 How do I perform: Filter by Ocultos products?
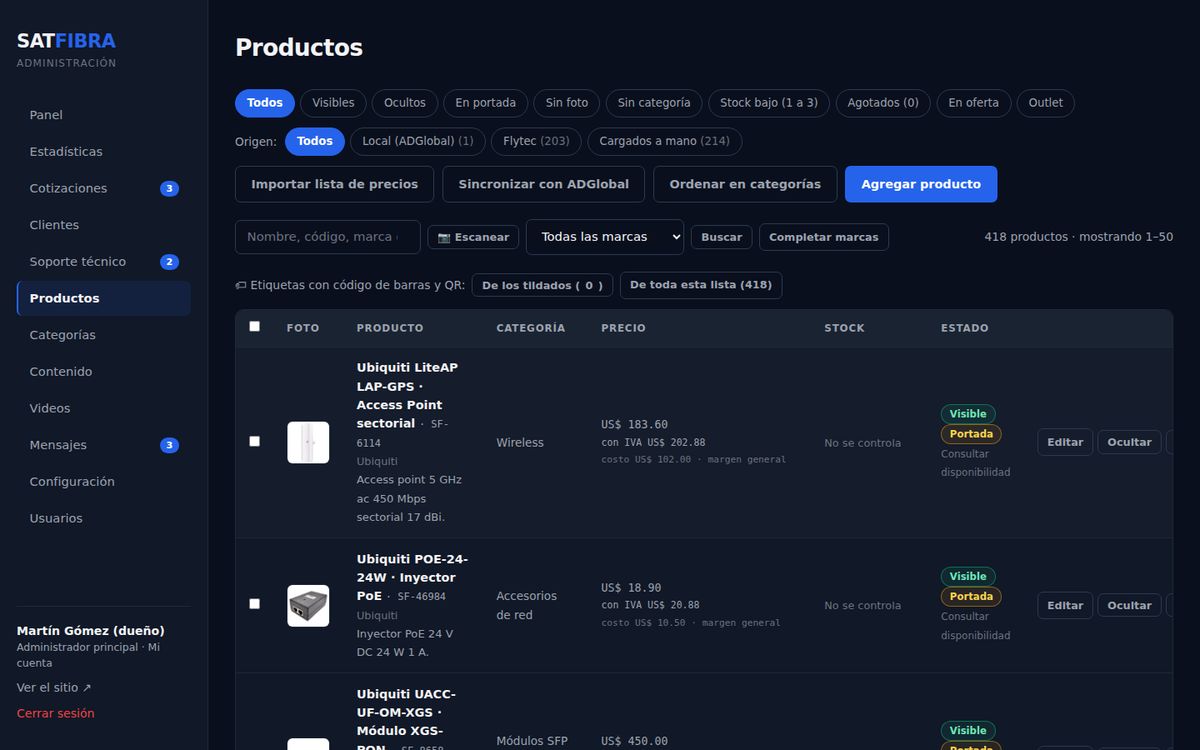pos(405,103)
